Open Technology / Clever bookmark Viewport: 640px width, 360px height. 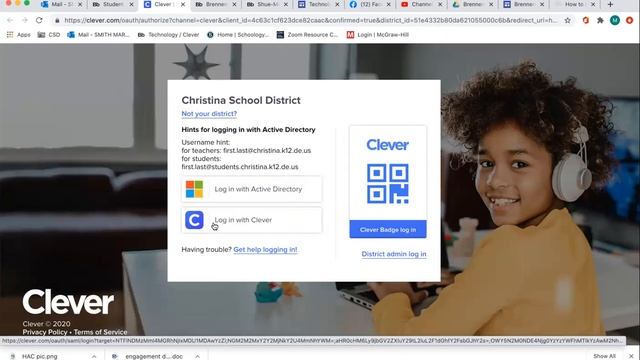(168, 35)
